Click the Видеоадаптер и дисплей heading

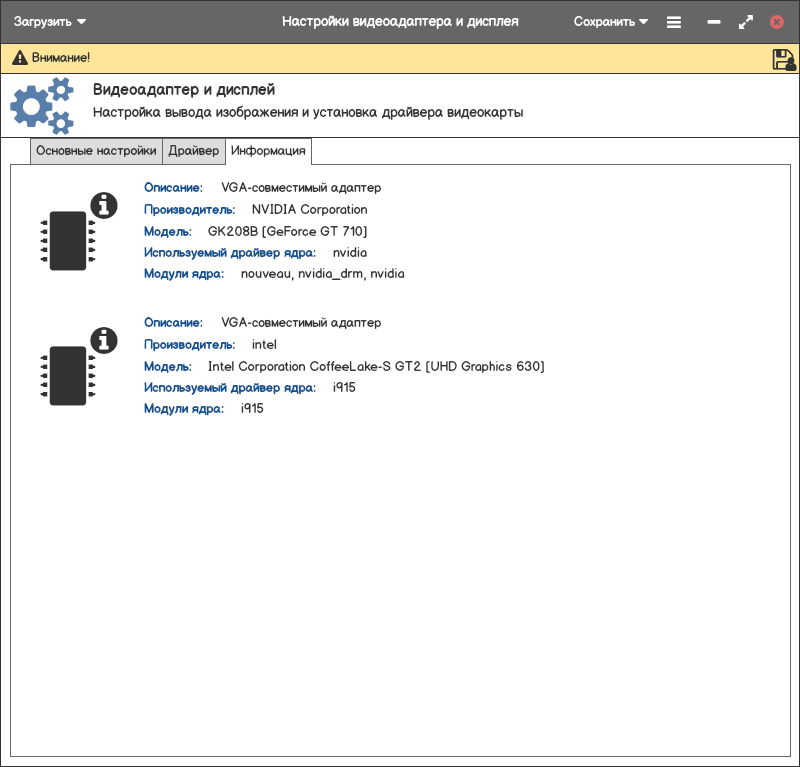[183, 90]
